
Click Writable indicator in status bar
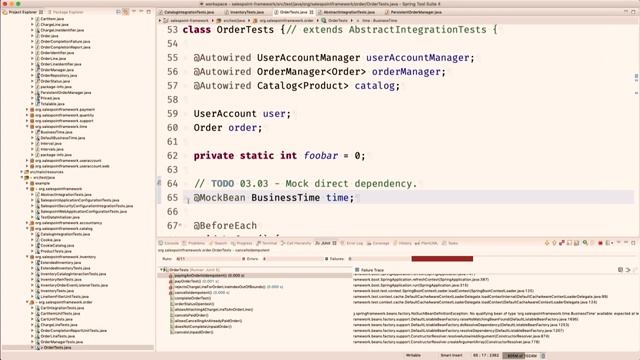coord(413,356)
